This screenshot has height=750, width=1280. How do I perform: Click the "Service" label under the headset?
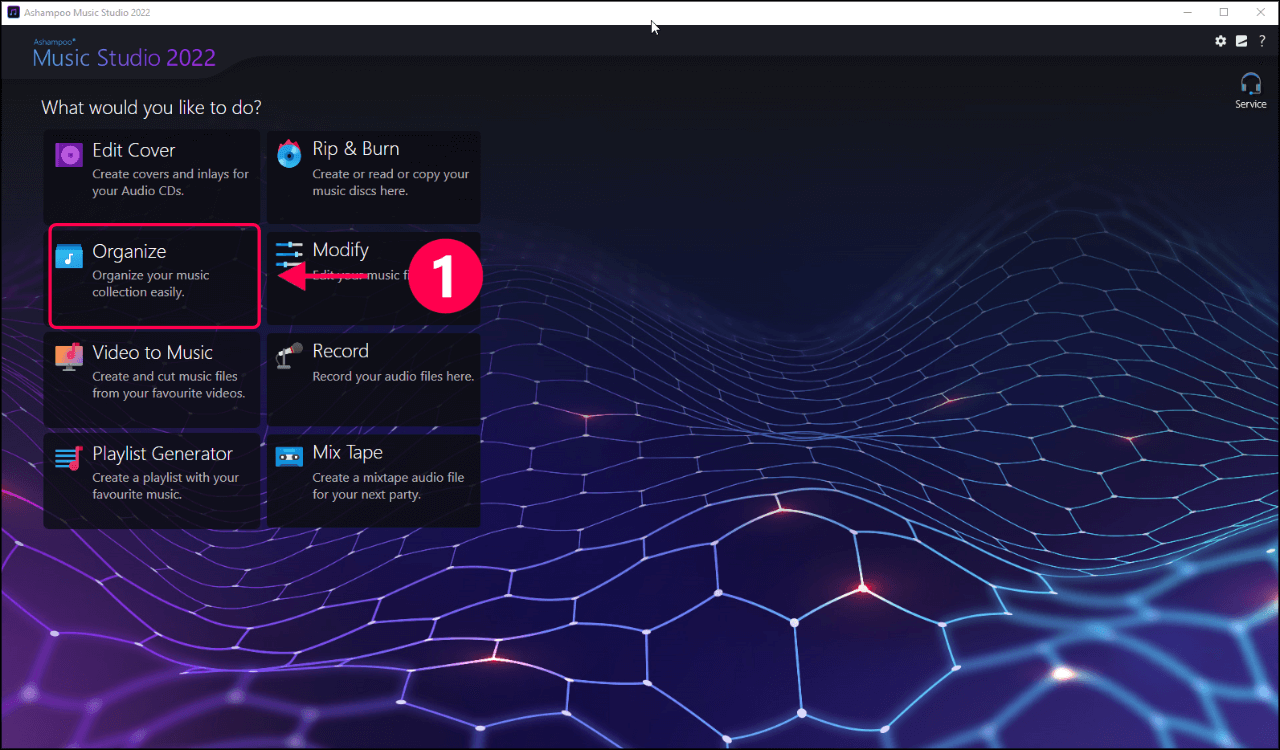pos(1250,104)
